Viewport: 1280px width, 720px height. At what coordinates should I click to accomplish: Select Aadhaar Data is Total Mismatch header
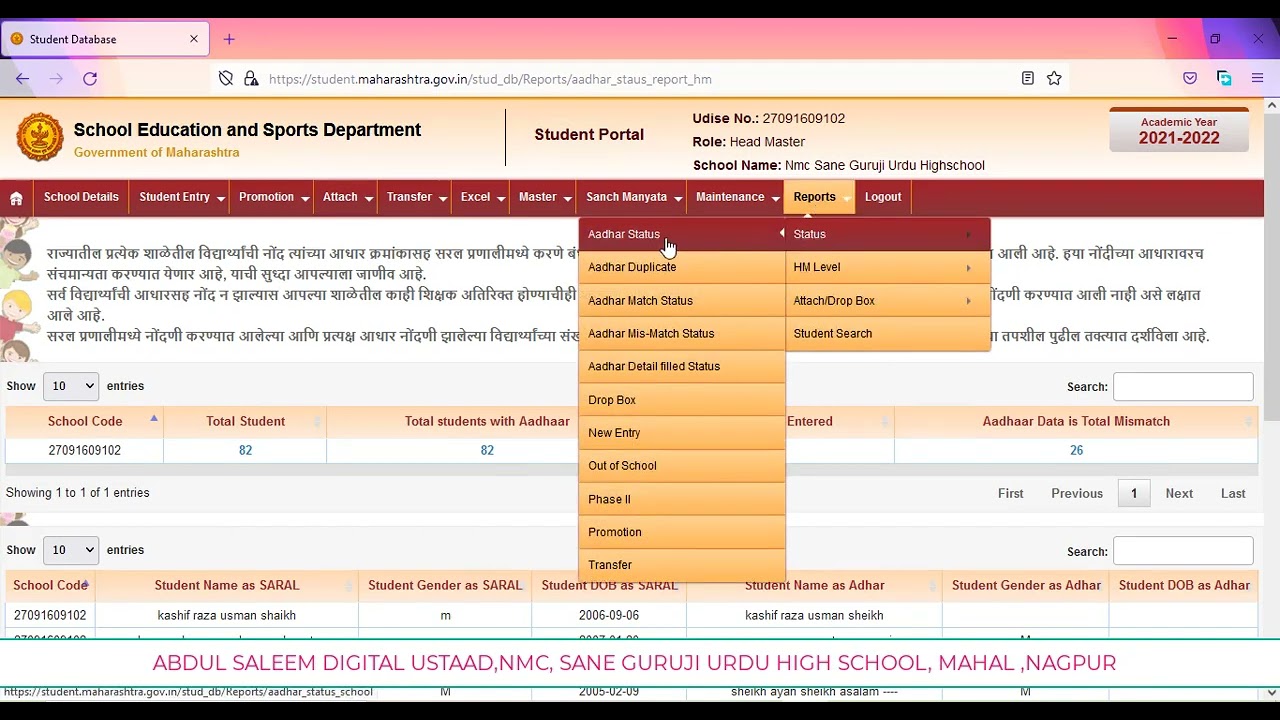click(1076, 421)
